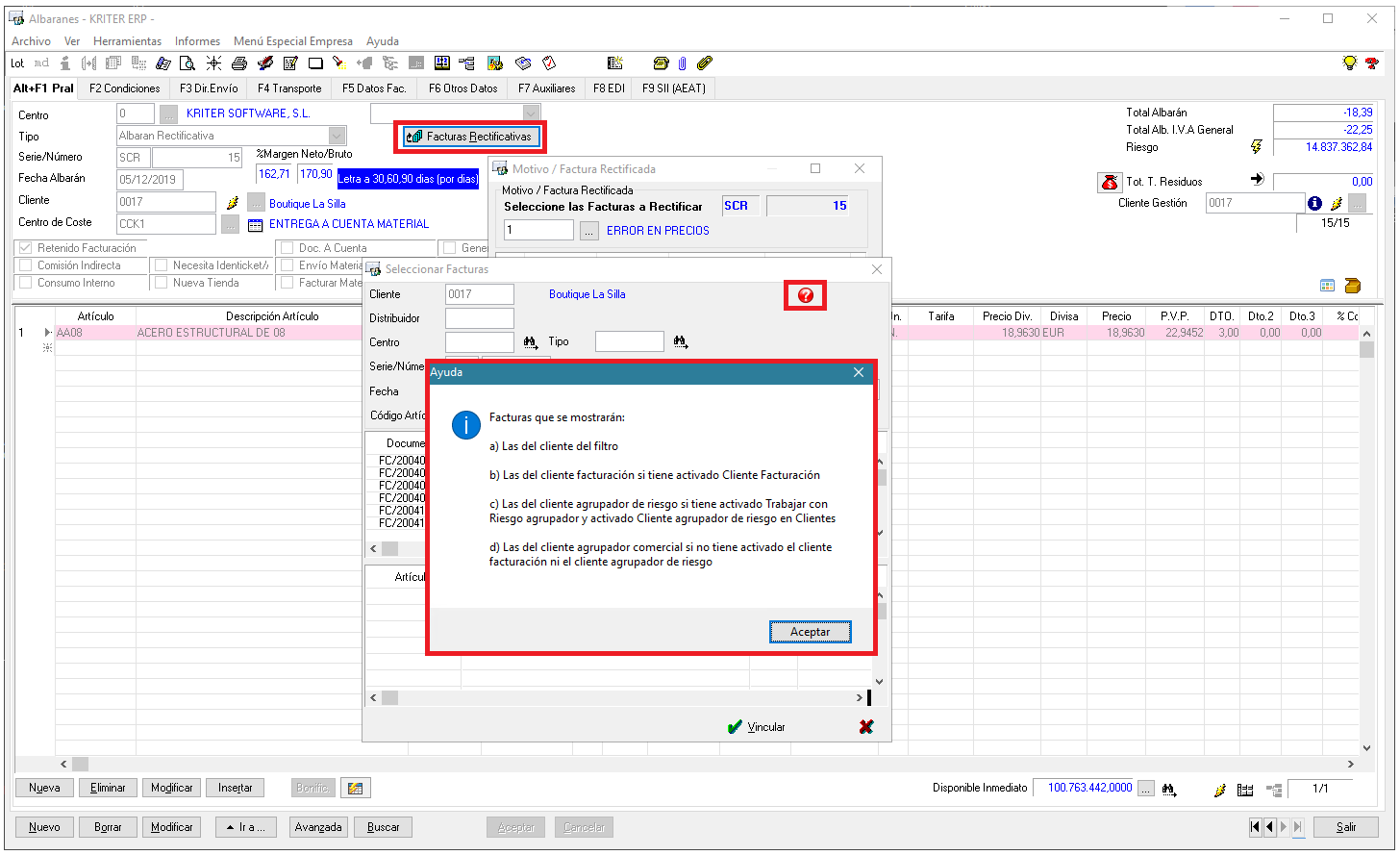Click the Insertar button

pos(236,788)
